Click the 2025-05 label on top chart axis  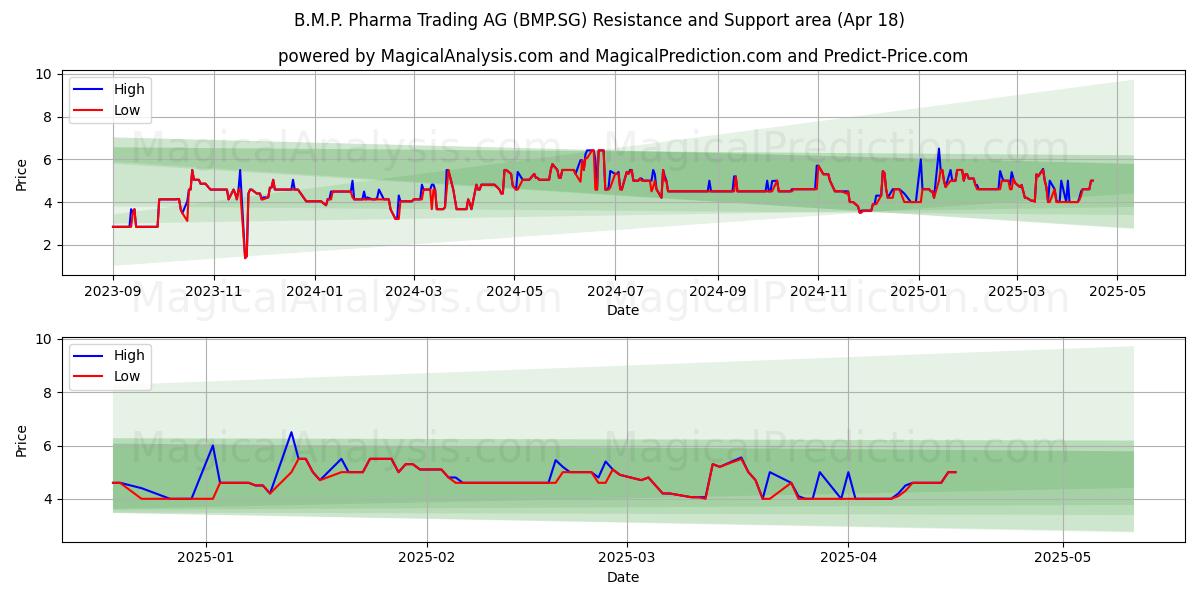pyautogui.click(x=1118, y=291)
